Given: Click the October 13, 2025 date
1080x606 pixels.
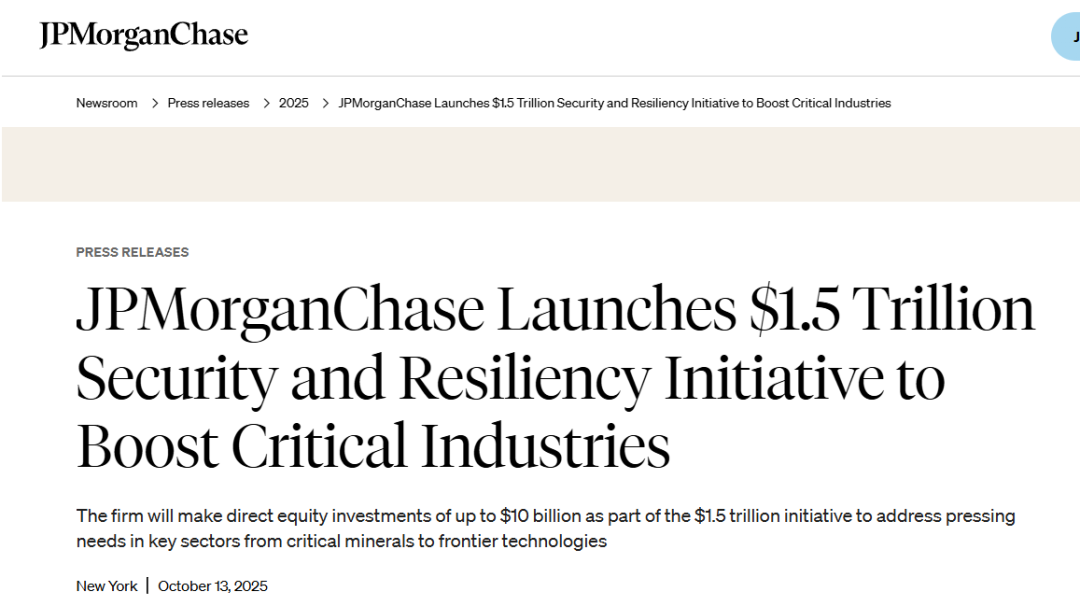Looking at the screenshot, I should coord(213,586).
